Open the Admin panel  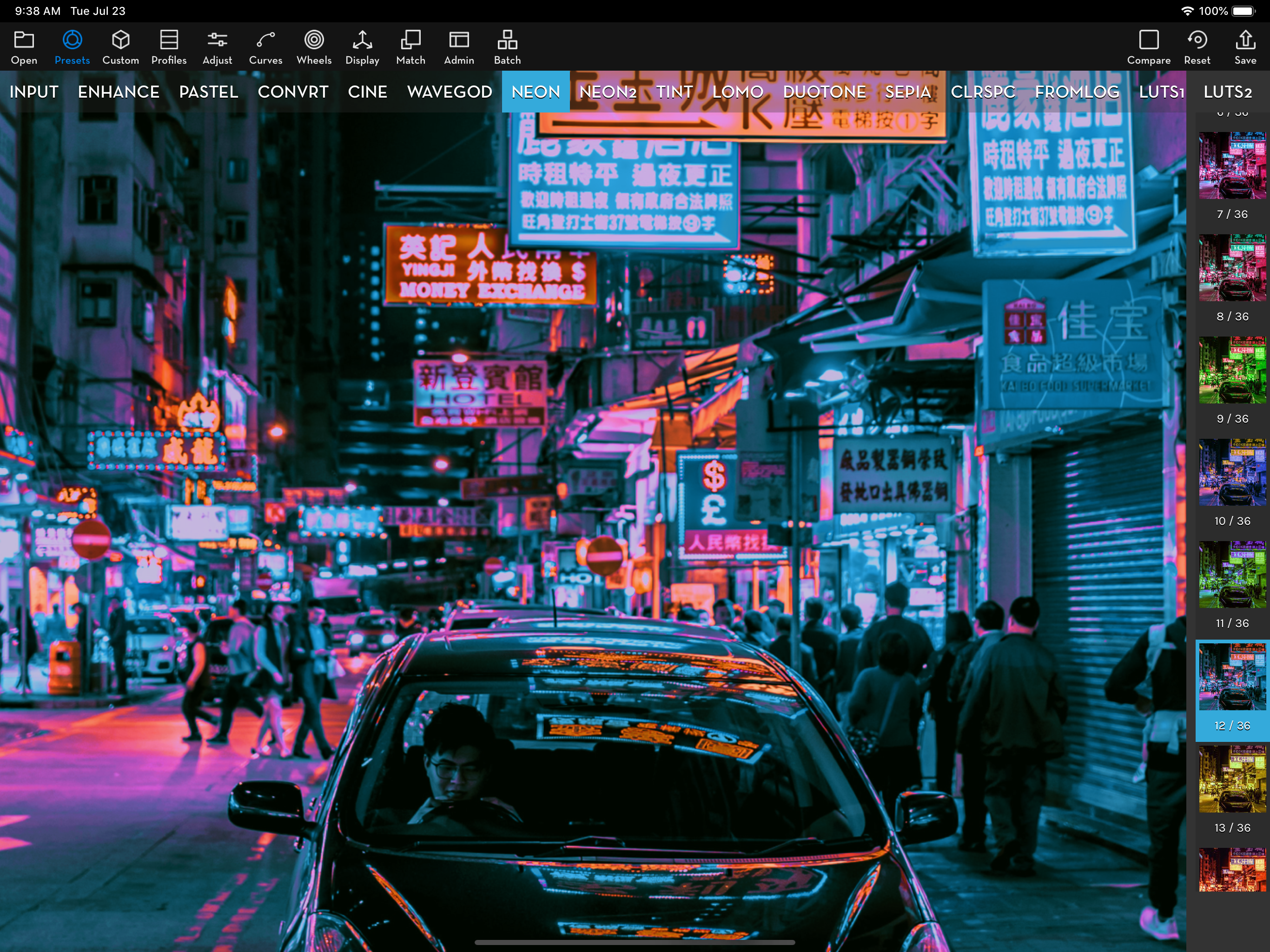click(x=459, y=46)
